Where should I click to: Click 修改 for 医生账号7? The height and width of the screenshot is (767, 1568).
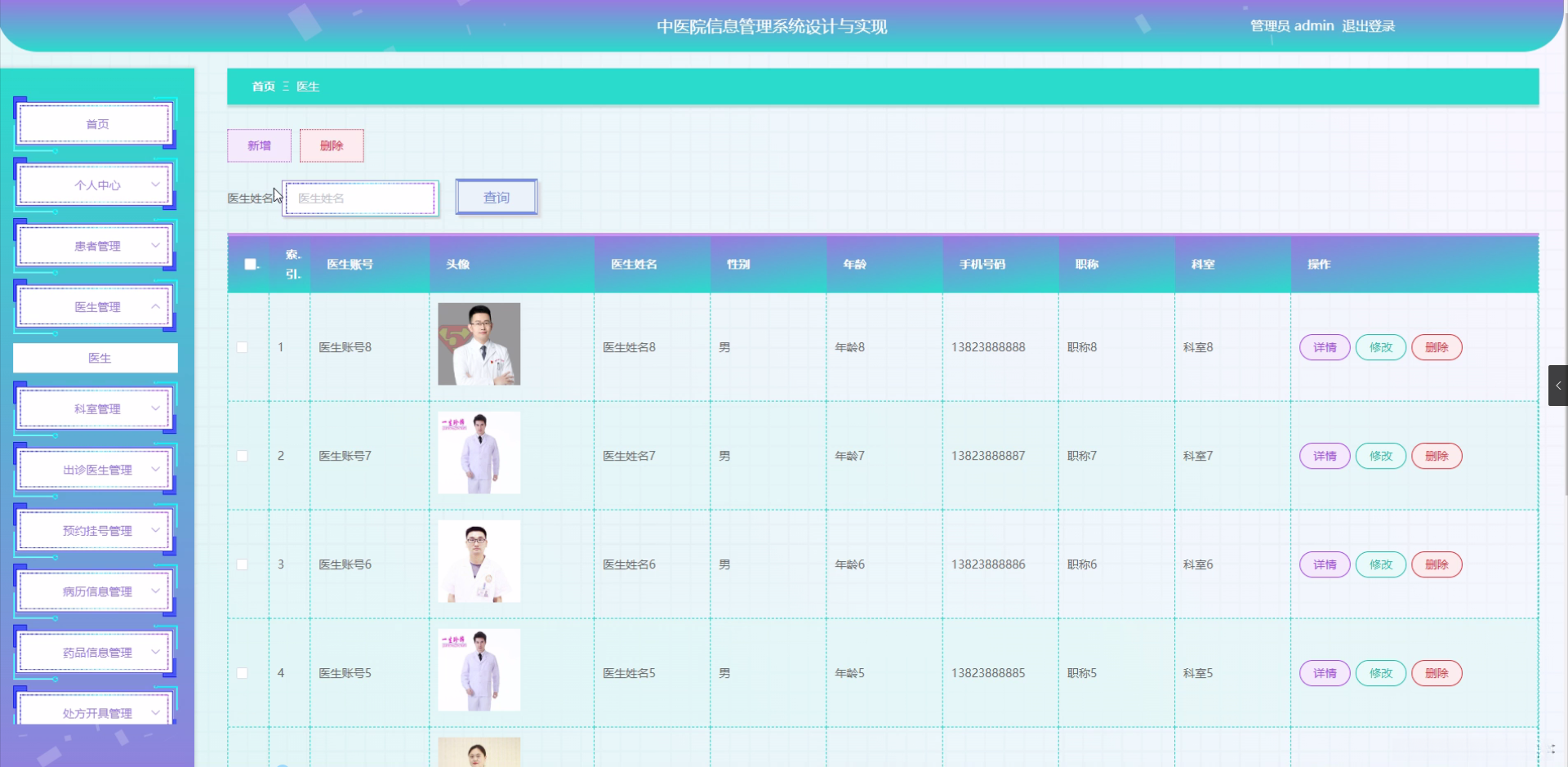(x=1381, y=456)
